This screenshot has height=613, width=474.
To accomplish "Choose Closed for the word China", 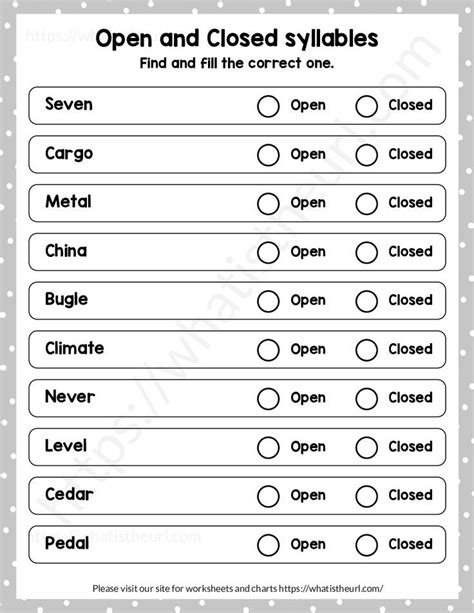I will tap(366, 252).
